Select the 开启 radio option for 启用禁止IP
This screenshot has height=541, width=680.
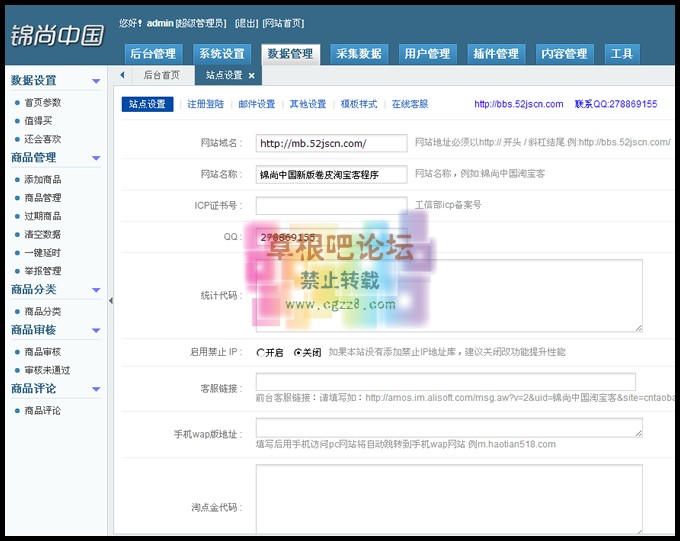260,353
